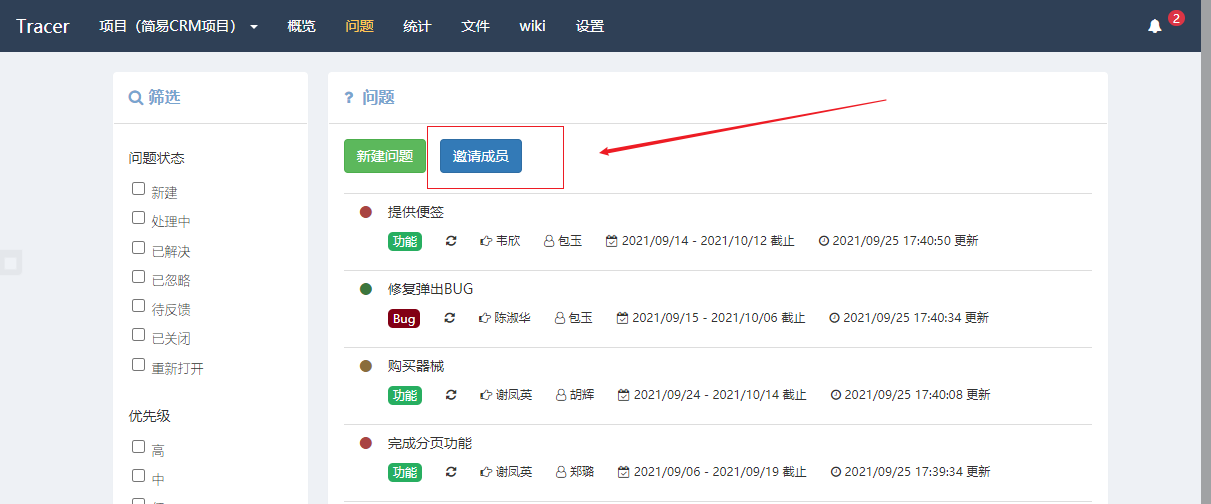
Task: Click clock icon on 购买器械 row
Action: (x=835, y=395)
